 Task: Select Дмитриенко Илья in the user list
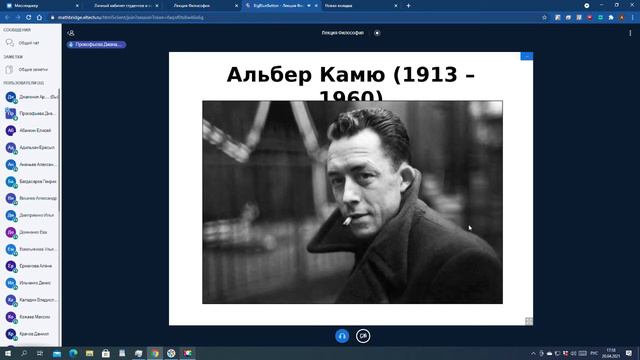pos(31,215)
